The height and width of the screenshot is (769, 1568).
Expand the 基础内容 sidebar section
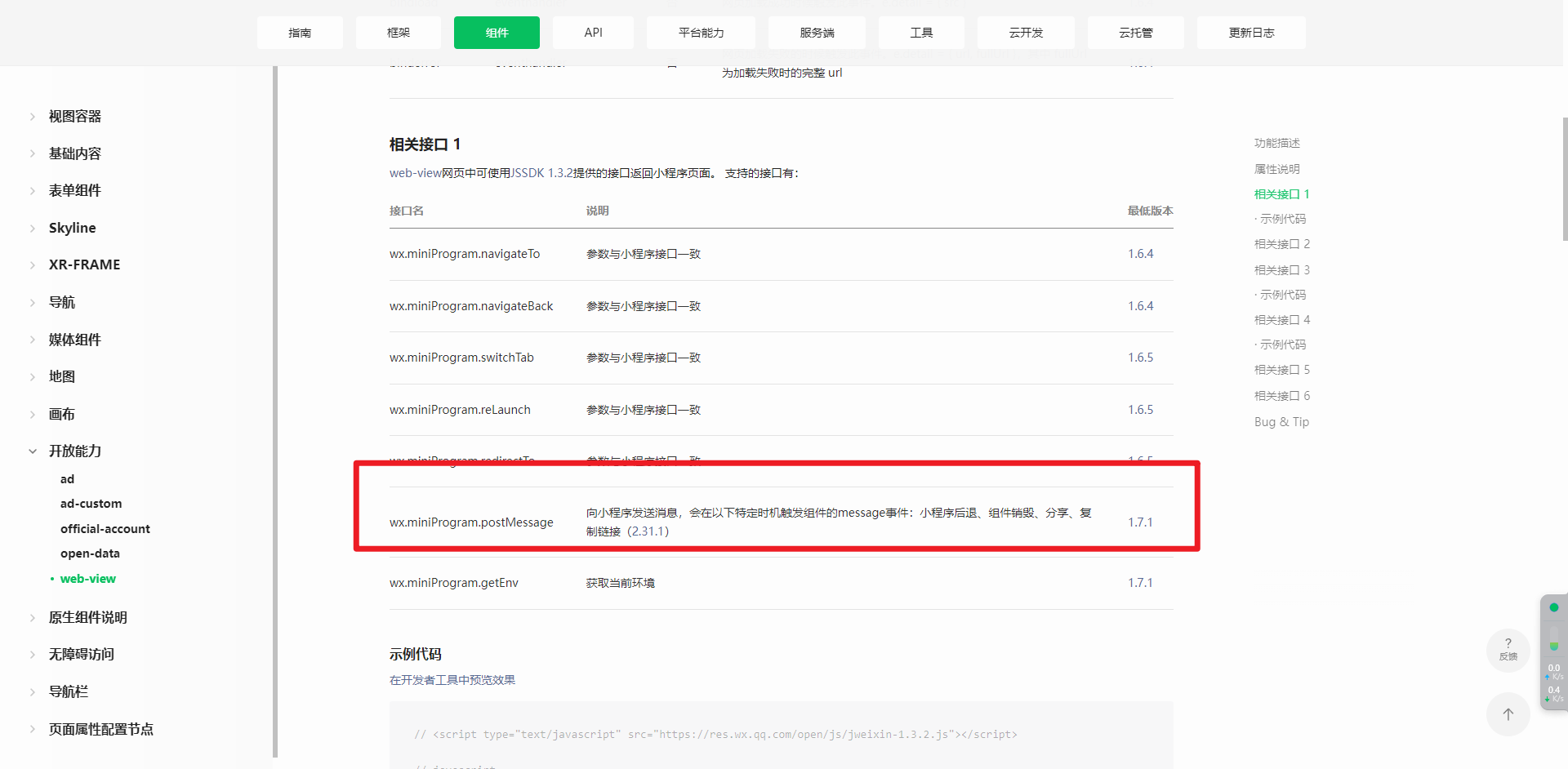click(x=74, y=153)
